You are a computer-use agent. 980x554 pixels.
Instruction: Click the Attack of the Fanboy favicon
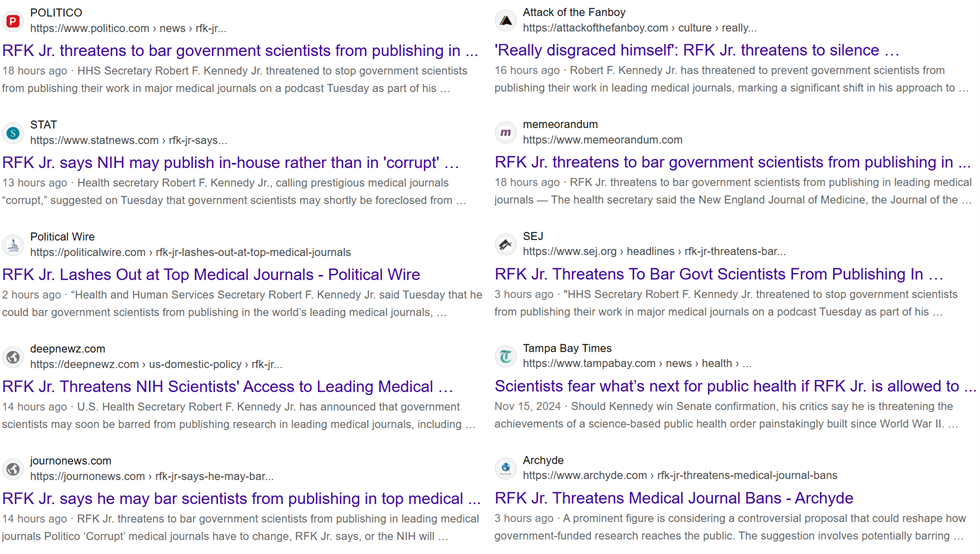[505, 21]
